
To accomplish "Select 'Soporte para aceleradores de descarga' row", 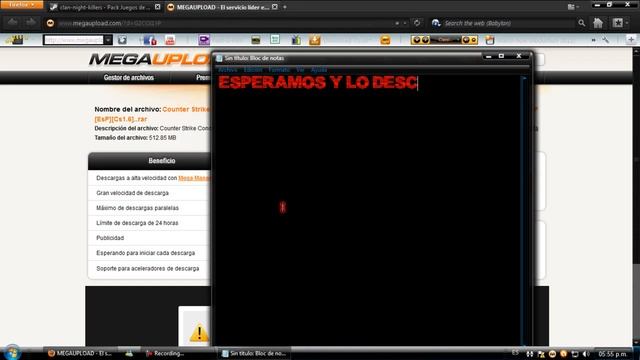I will tap(149, 269).
